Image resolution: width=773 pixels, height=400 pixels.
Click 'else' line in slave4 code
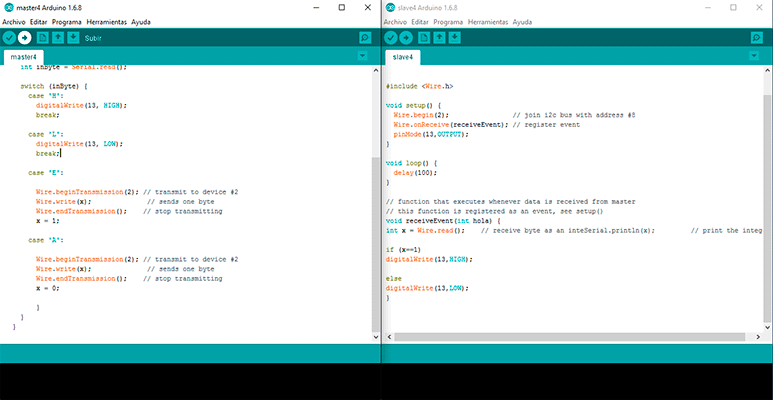click(x=393, y=279)
